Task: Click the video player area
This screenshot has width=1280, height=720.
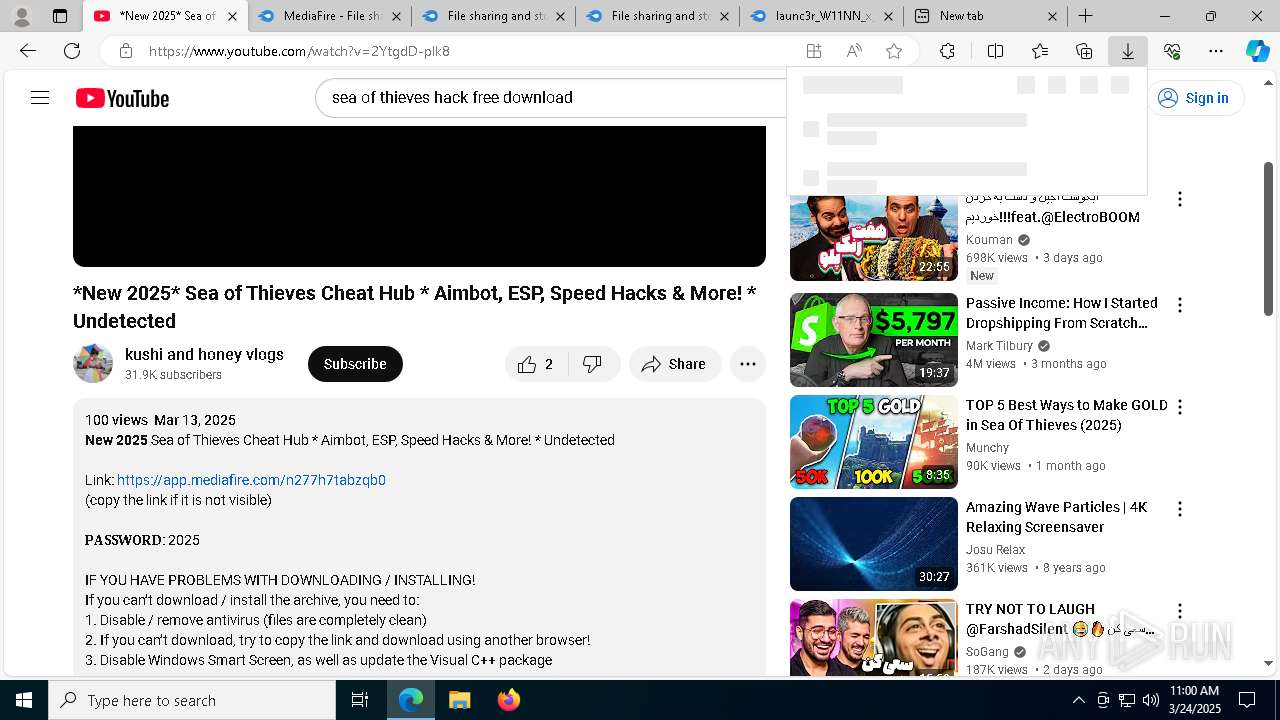Action: (x=419, y=196)
